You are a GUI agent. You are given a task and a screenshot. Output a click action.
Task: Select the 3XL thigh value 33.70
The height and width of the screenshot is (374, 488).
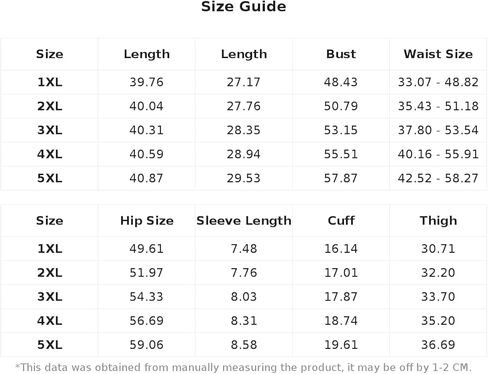[x=438, y=297]
